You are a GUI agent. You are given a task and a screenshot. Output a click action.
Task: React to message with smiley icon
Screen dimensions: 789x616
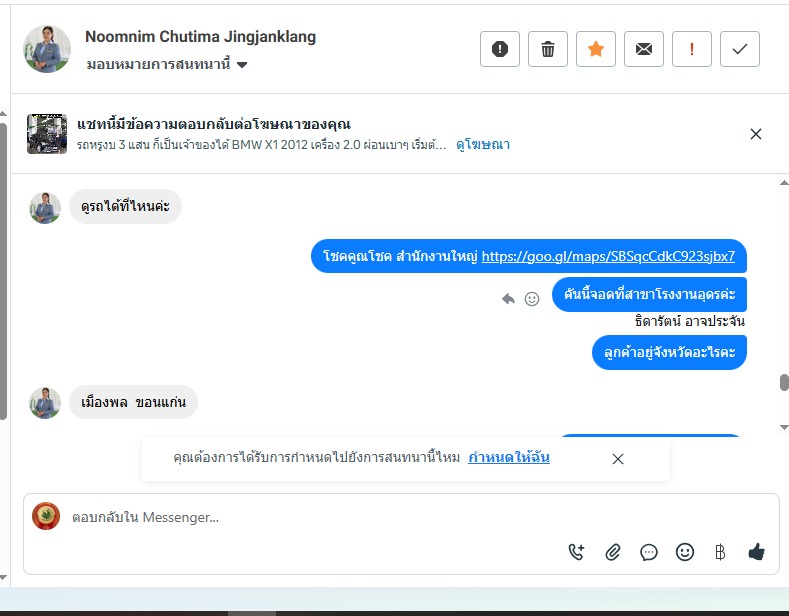pos(532,299)
